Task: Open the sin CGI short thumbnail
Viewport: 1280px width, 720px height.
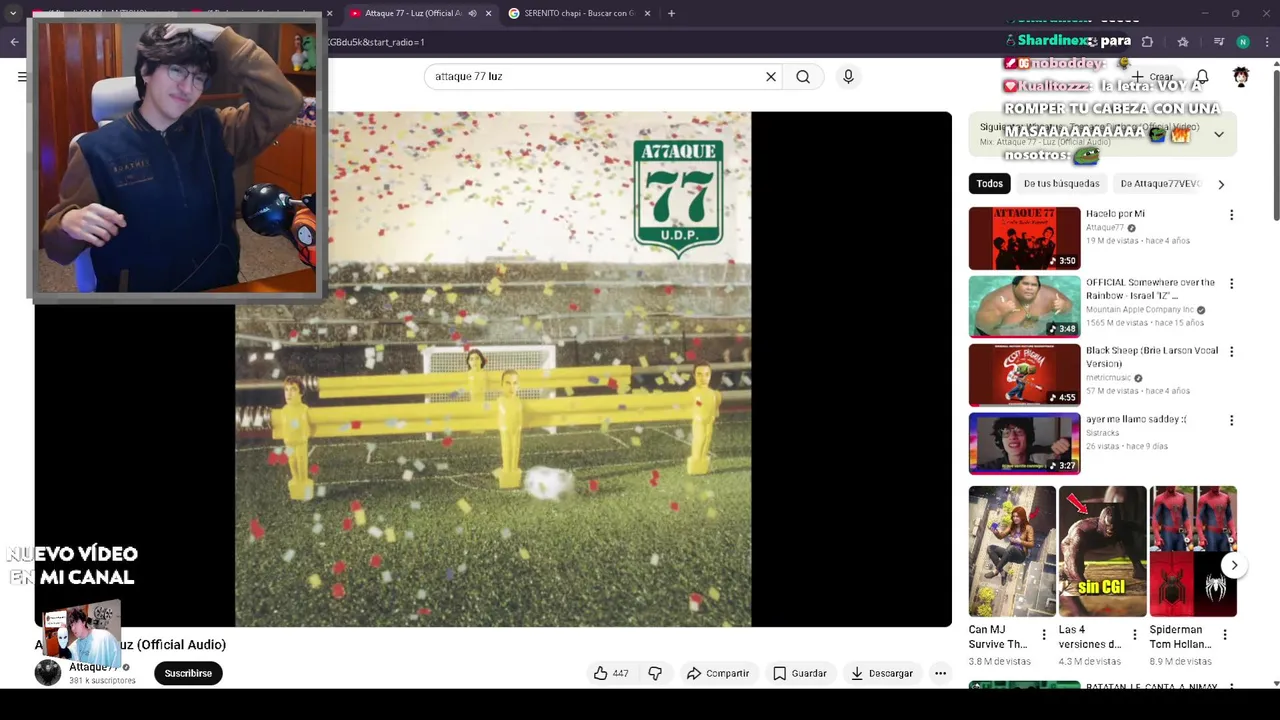Action: (1102, 551)
